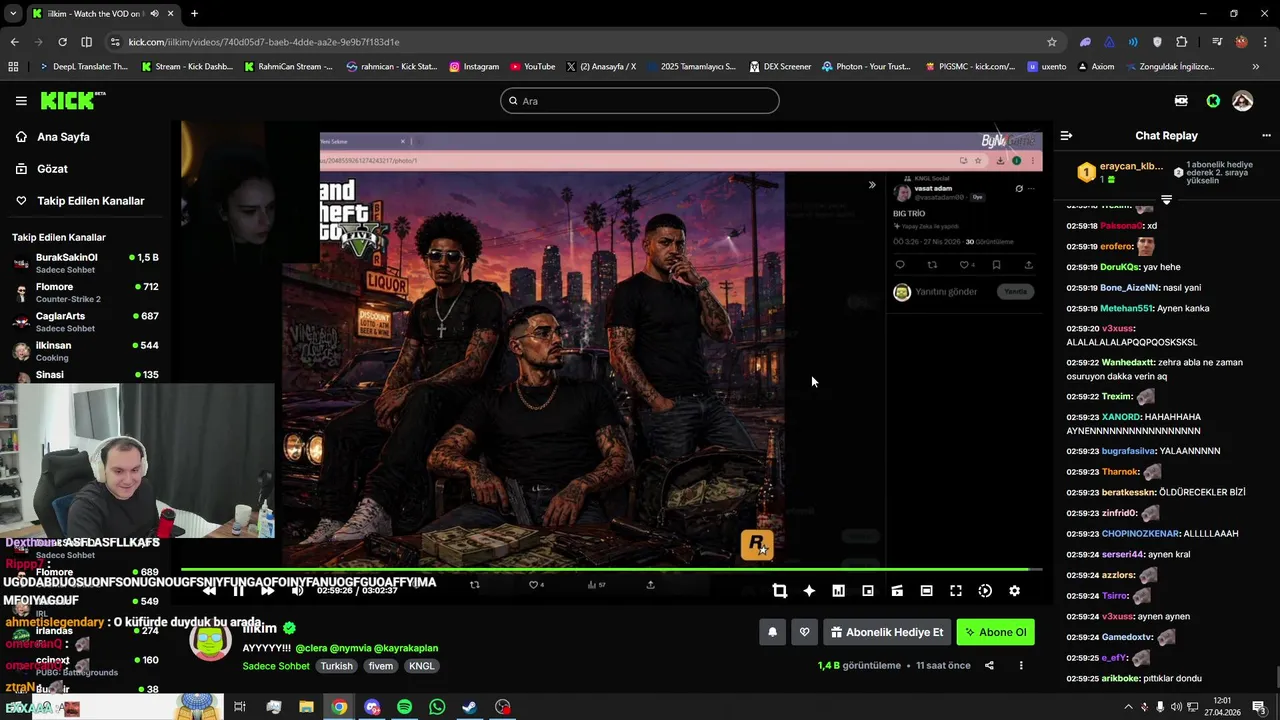Open Spotify from the taskbar
Image resolution: width=1280 pixels, height=720 pixels.
point(404,707)
